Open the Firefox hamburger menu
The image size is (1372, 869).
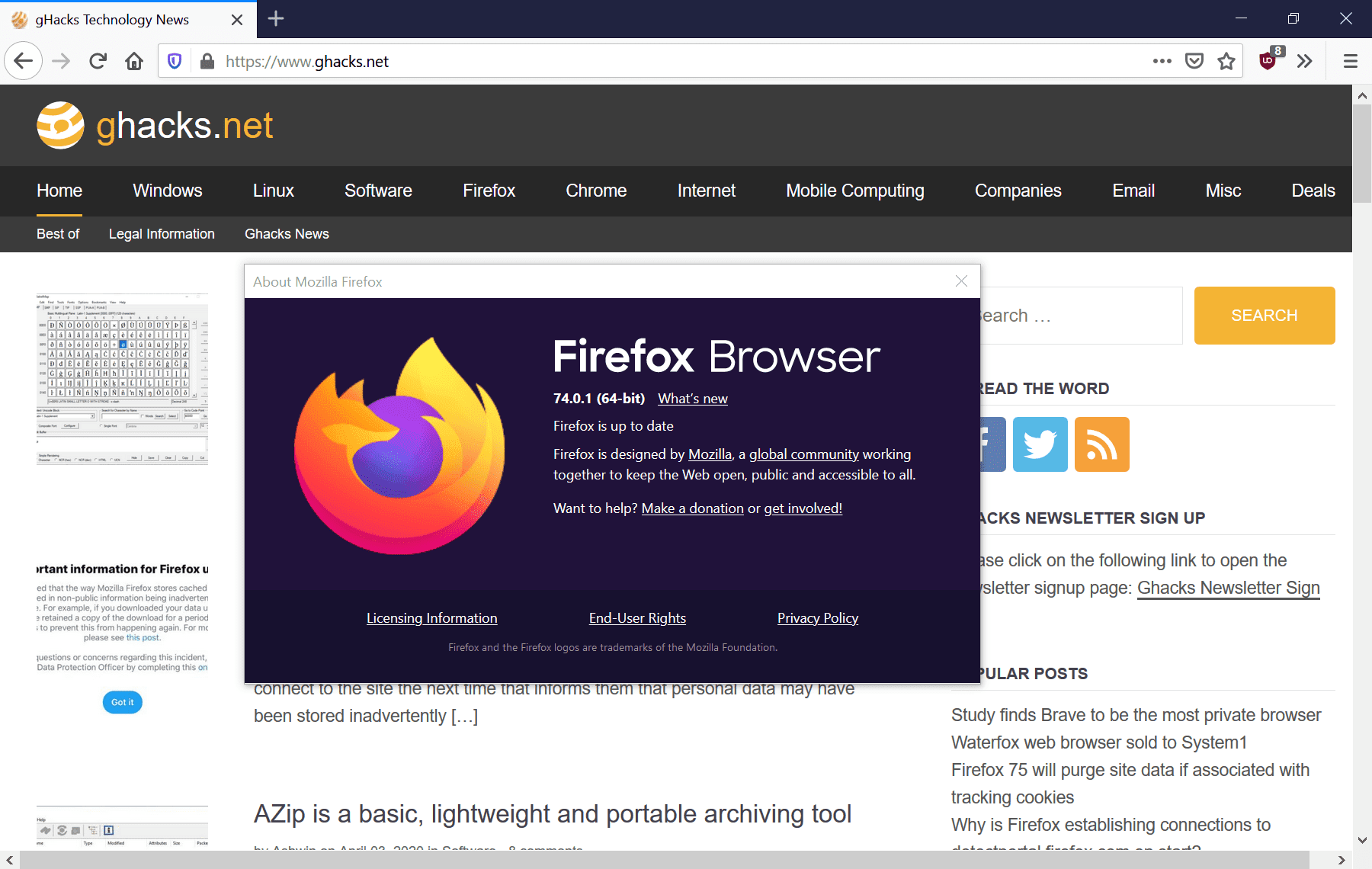tap(1350, 61)
